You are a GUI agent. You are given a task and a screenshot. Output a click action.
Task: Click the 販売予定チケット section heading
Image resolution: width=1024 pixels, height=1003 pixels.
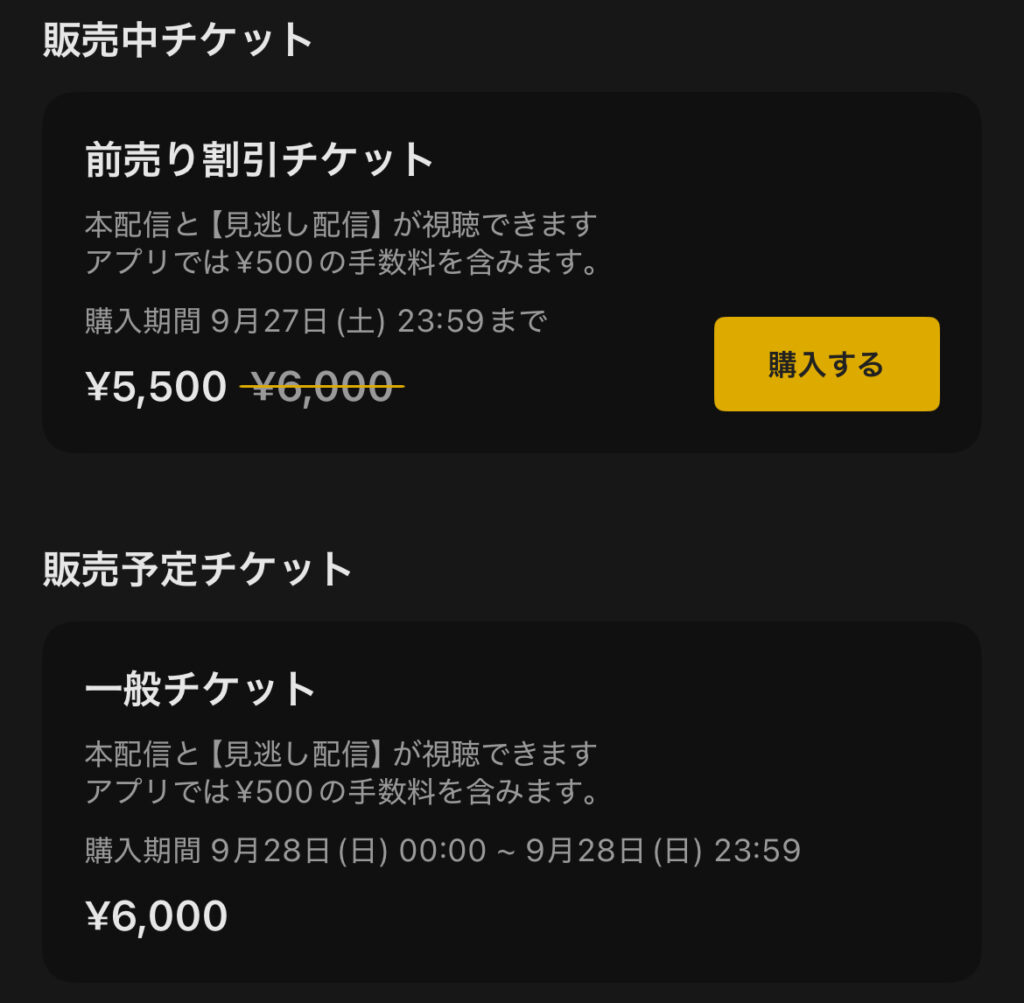coord(198,569)
